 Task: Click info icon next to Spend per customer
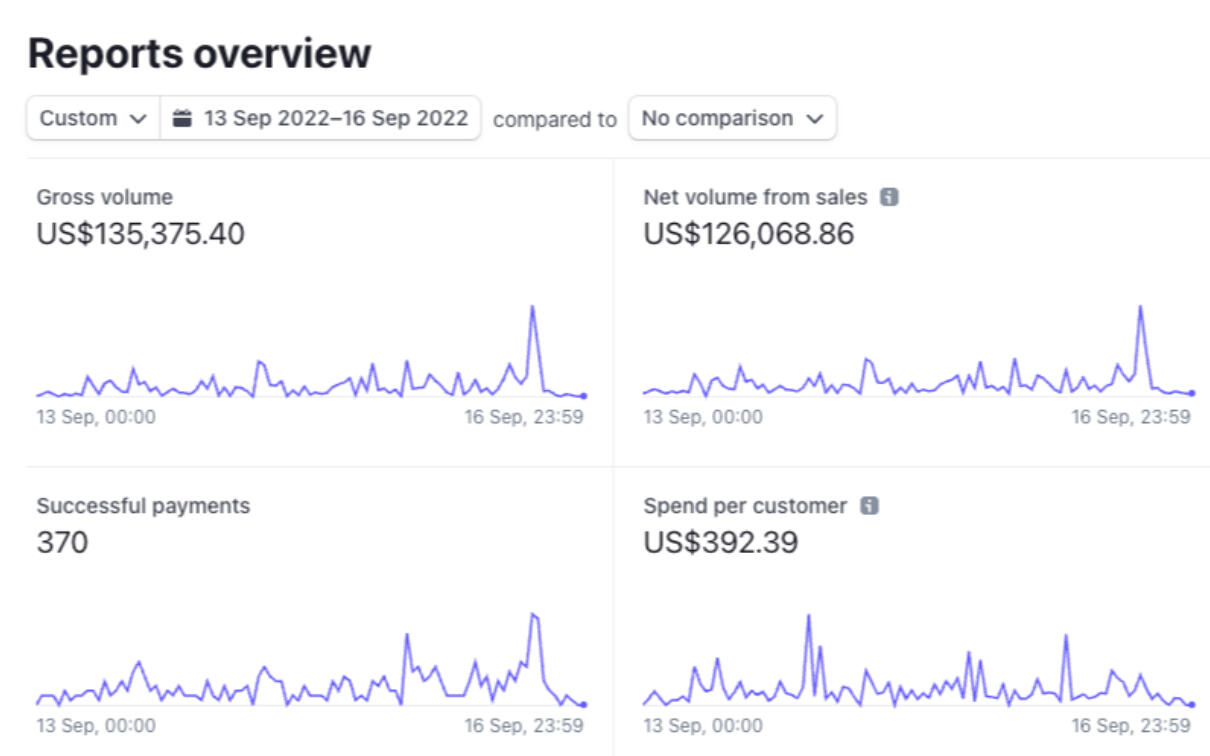point(869,506)
